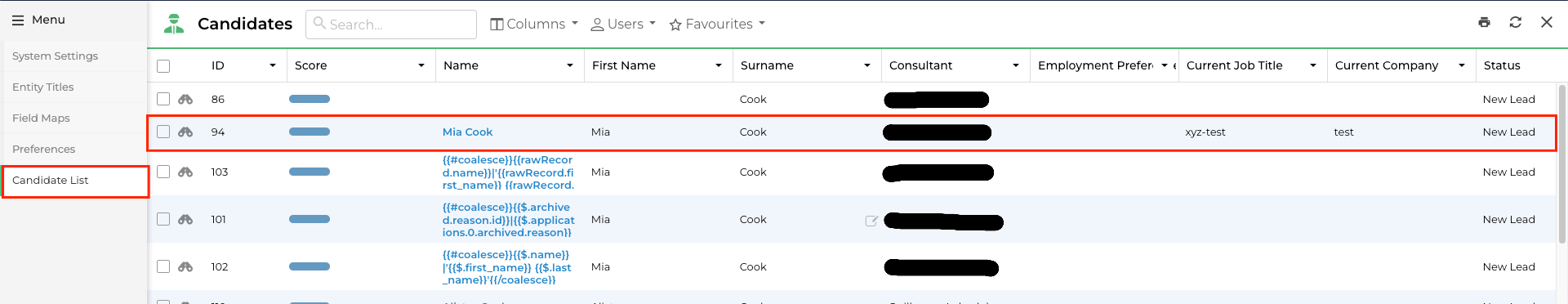This screenshot has height=304, width=1568.
Task: Click binoculars icon for candidate 86
Action: click(x=185, y=99)
